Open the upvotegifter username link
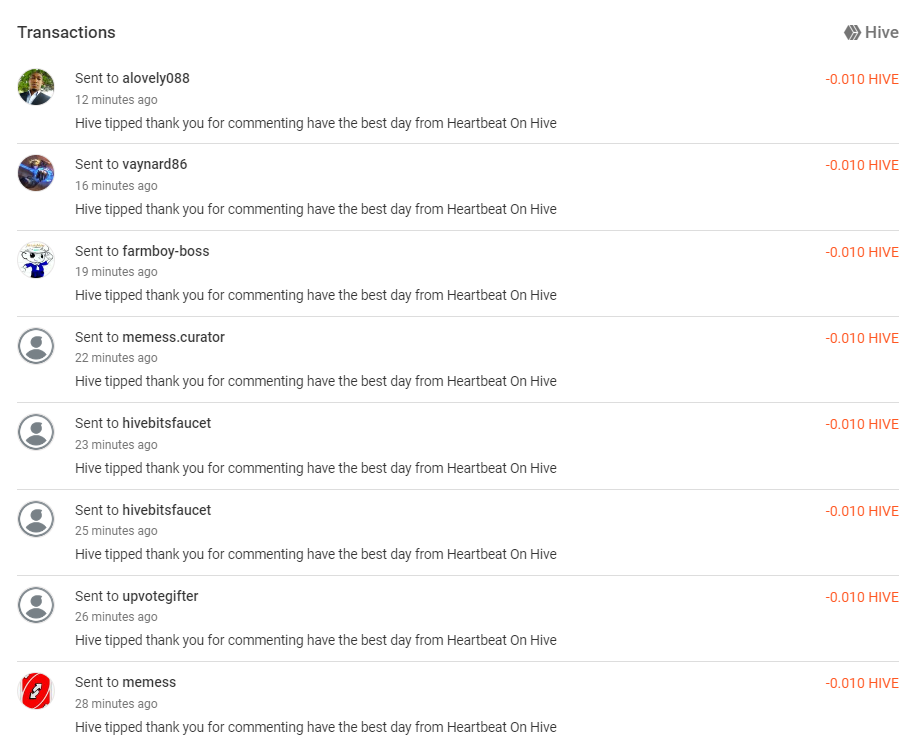The height and width of the screenshot is (737, 909). [160, 596]
